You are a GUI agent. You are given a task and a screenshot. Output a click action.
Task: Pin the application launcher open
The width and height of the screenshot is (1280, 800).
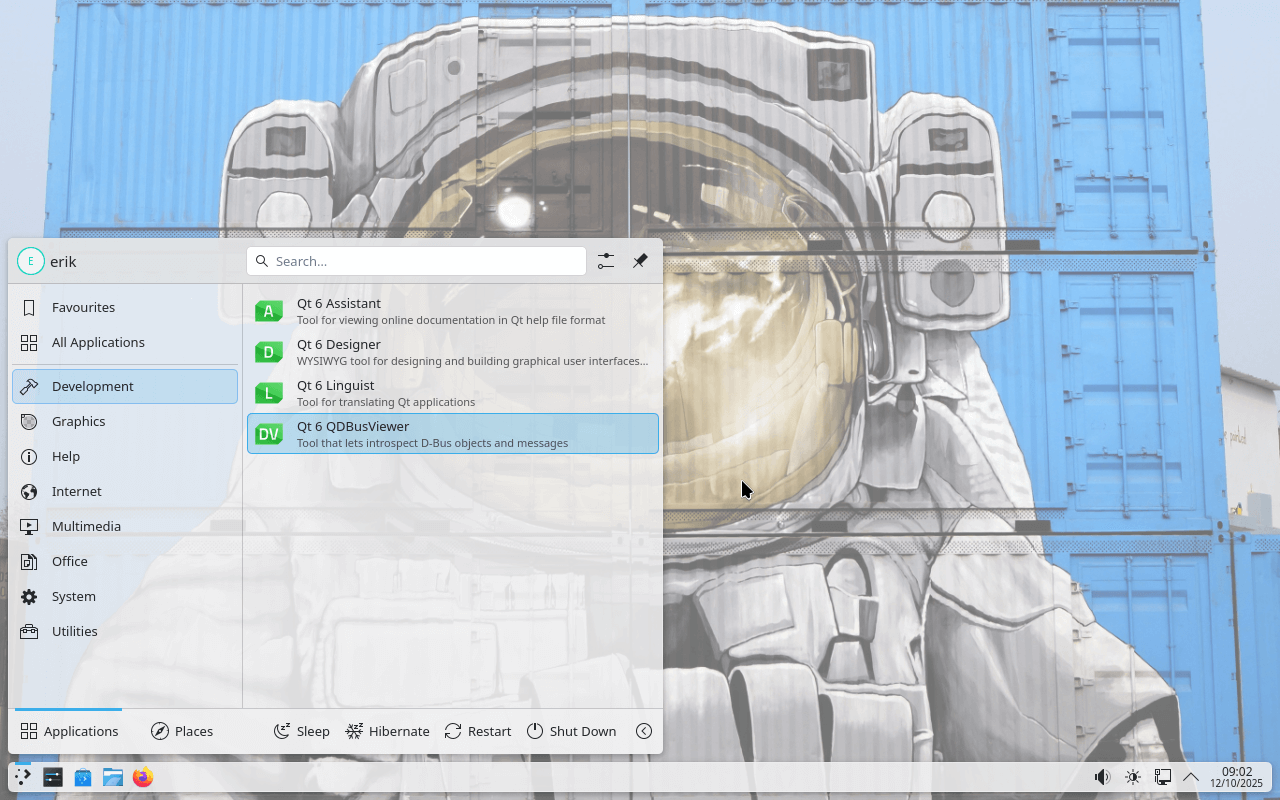640,261
